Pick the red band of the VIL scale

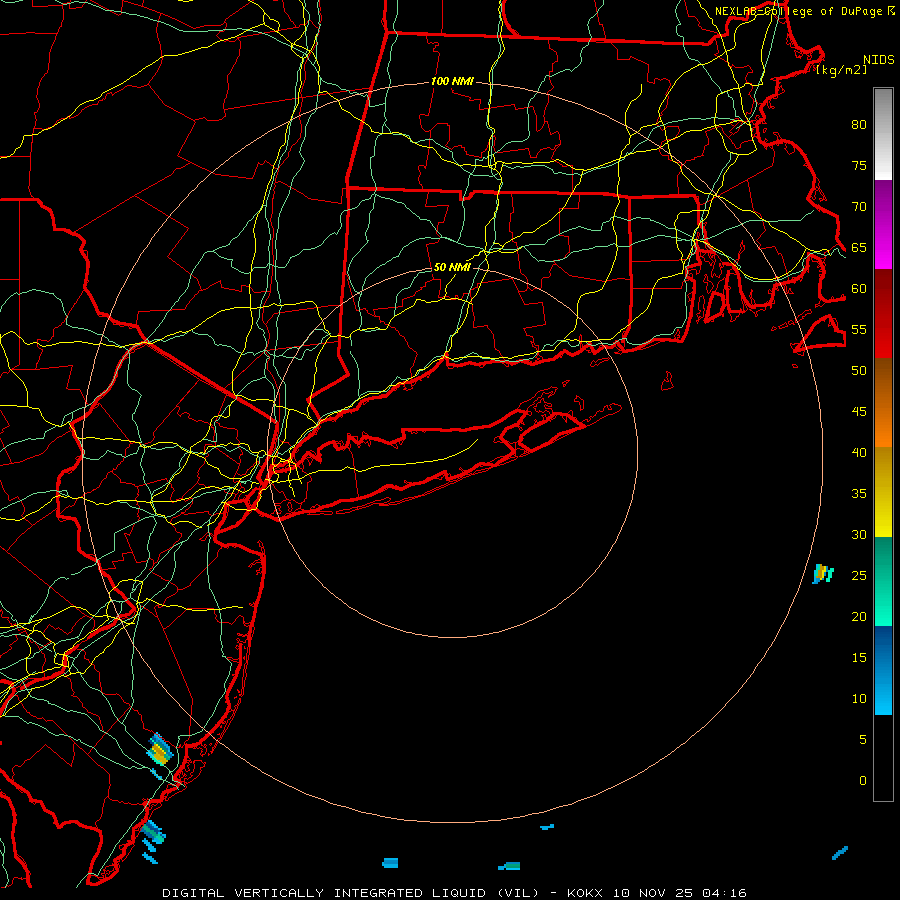coord(883,313)
